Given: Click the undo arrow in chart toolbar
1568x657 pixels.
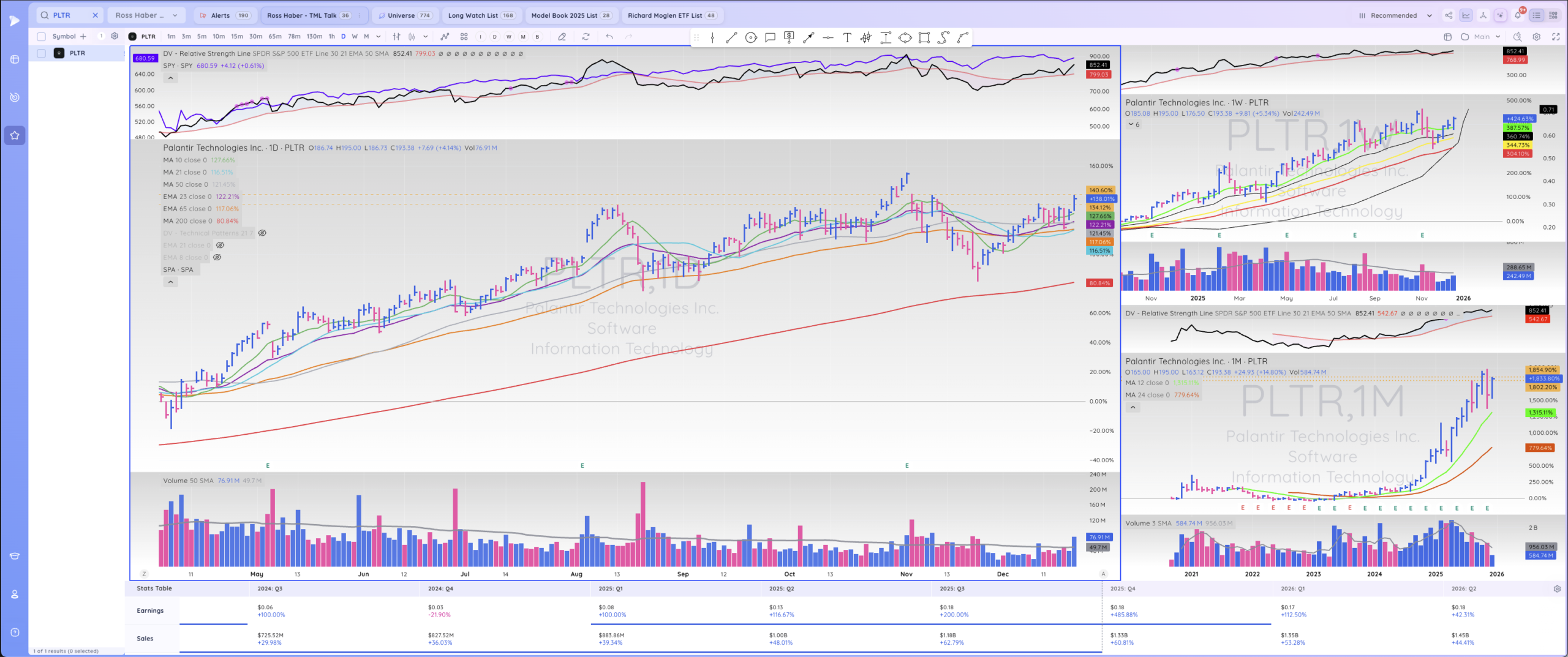Looking at the screenshot, I should (x=609, y=37).
